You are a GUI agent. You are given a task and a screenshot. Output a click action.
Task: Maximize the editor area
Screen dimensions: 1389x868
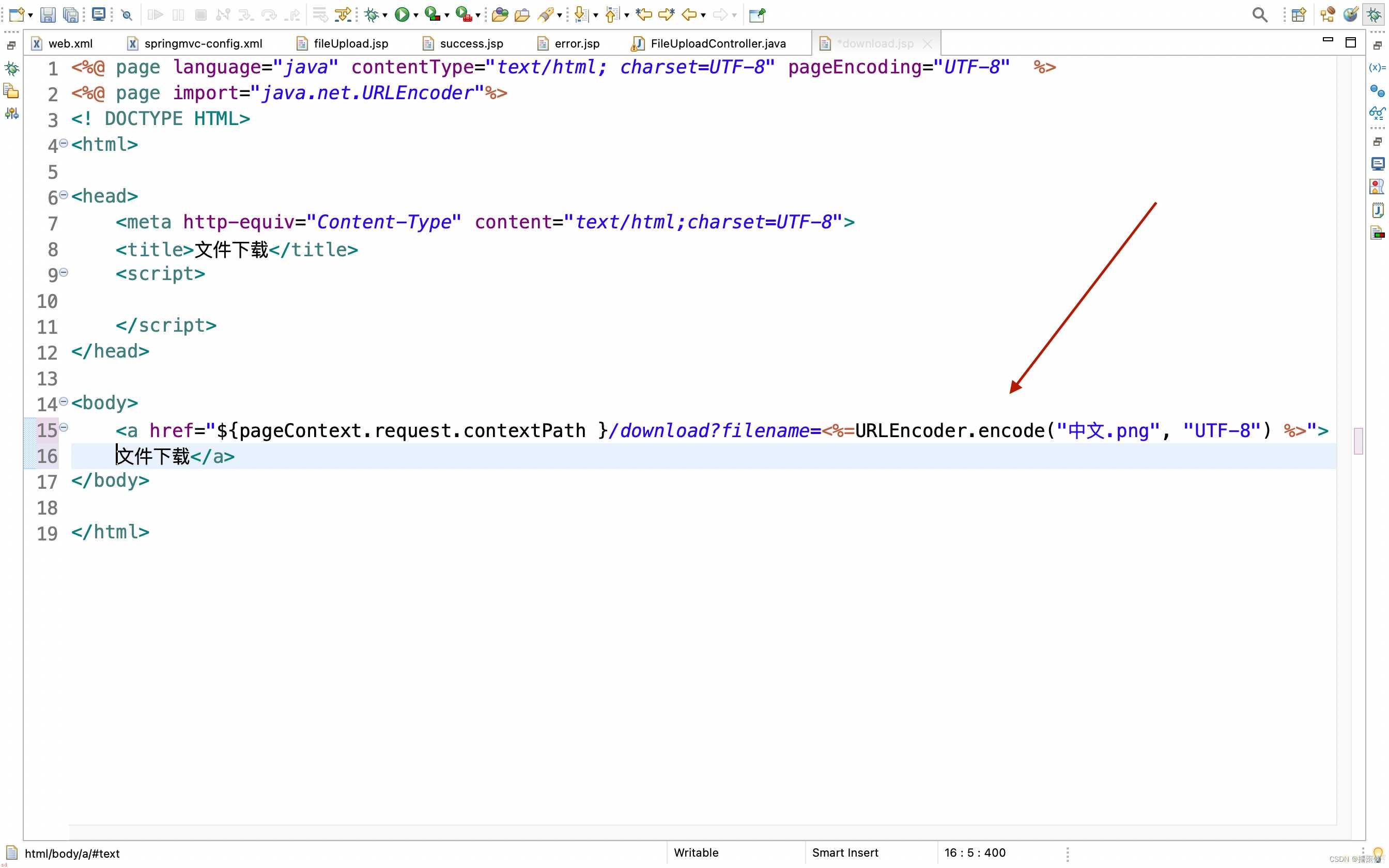click(x=1351, y=42)
